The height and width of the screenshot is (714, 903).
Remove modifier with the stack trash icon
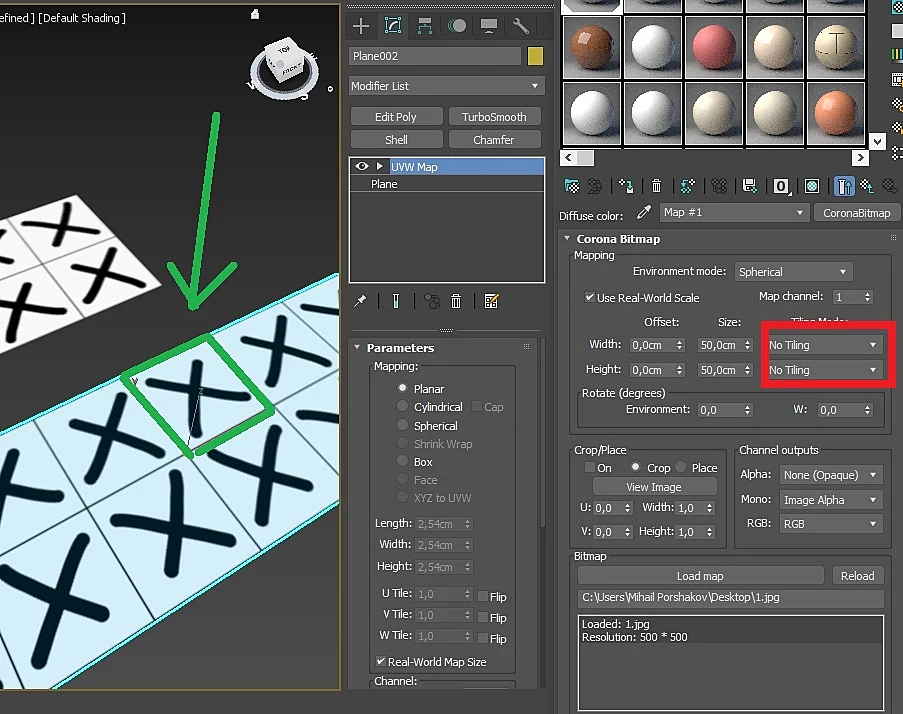(x=456, y=301)
